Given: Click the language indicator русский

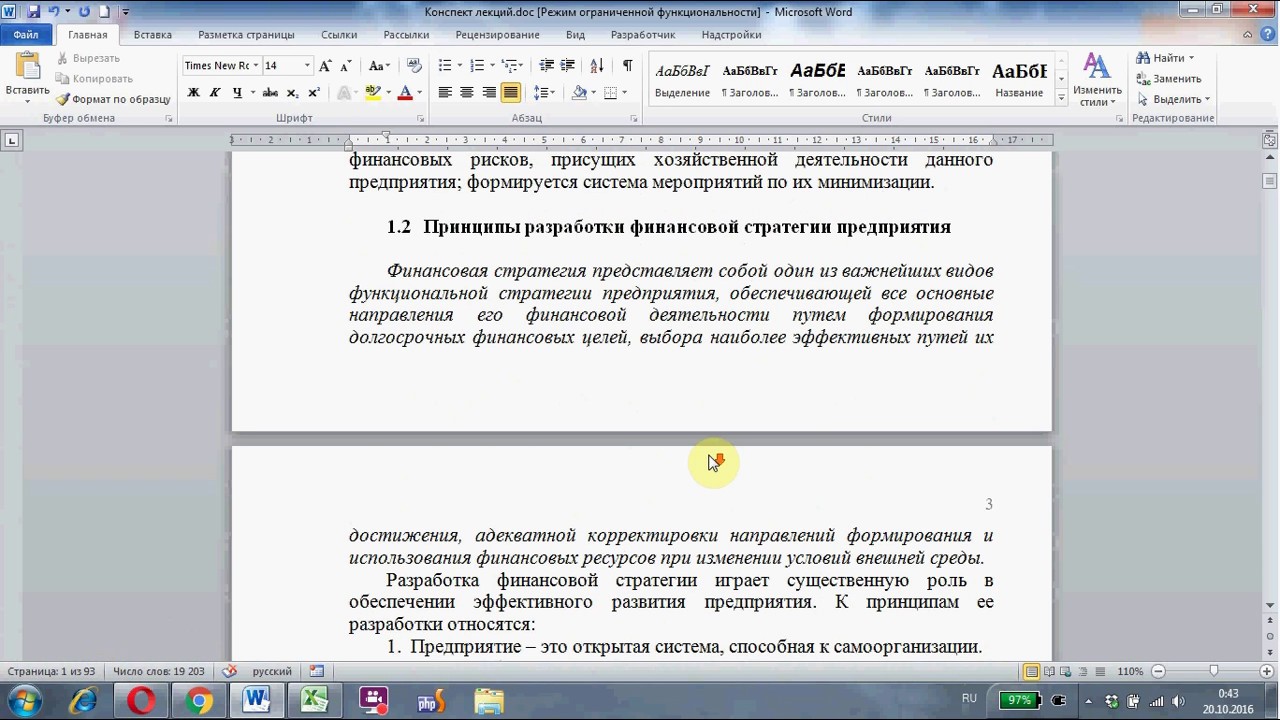Looking at the screenshot, I should [x=272, y=671].
